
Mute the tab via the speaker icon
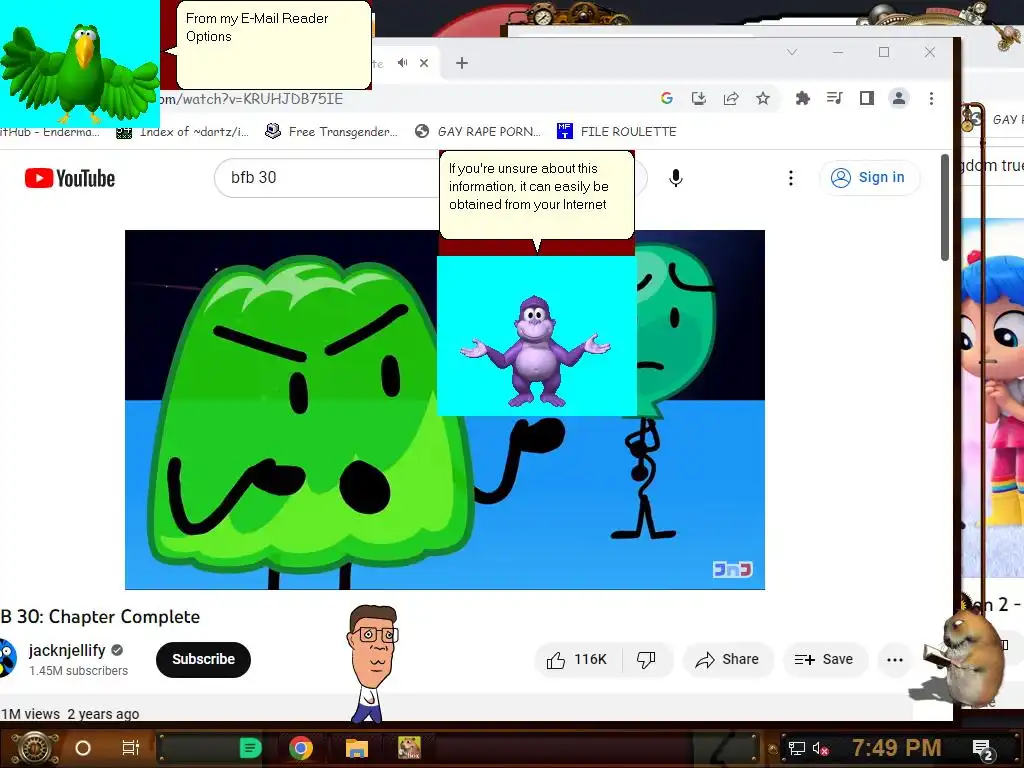(403, 63)
